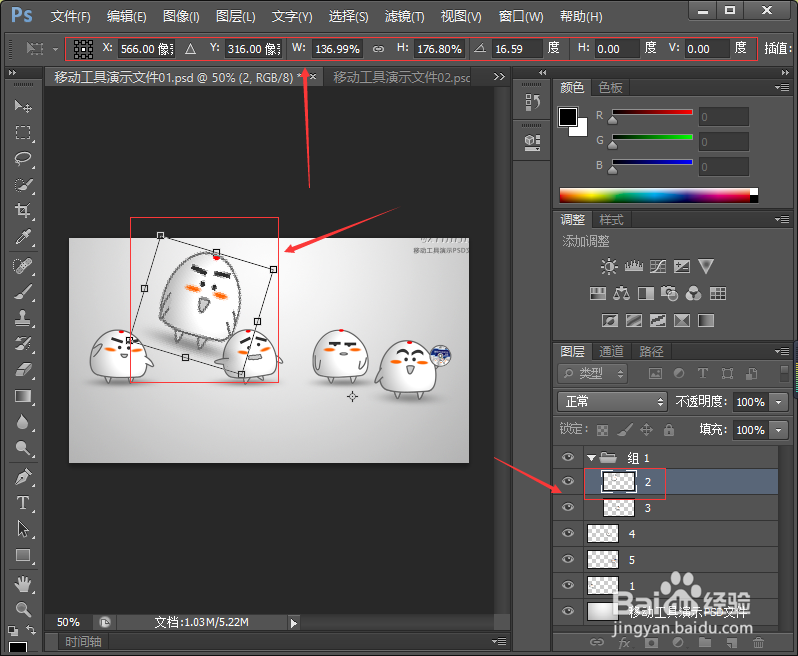Toggle lock all padlock icon
The height and width of the screenshot is (656, 798).
(x=669, y=430)
